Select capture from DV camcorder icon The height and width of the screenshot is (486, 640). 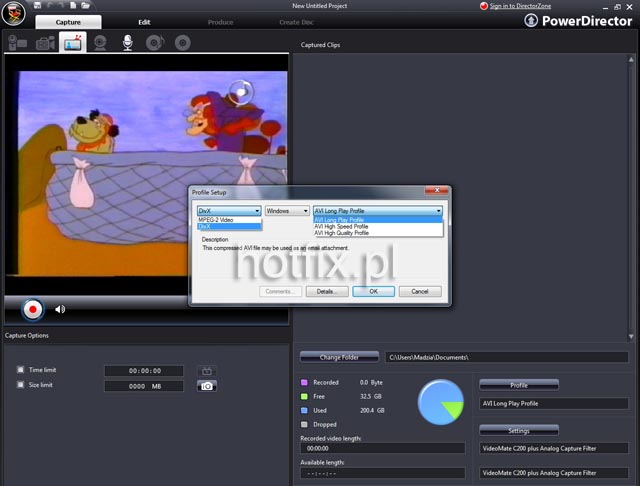click(18, 43)
